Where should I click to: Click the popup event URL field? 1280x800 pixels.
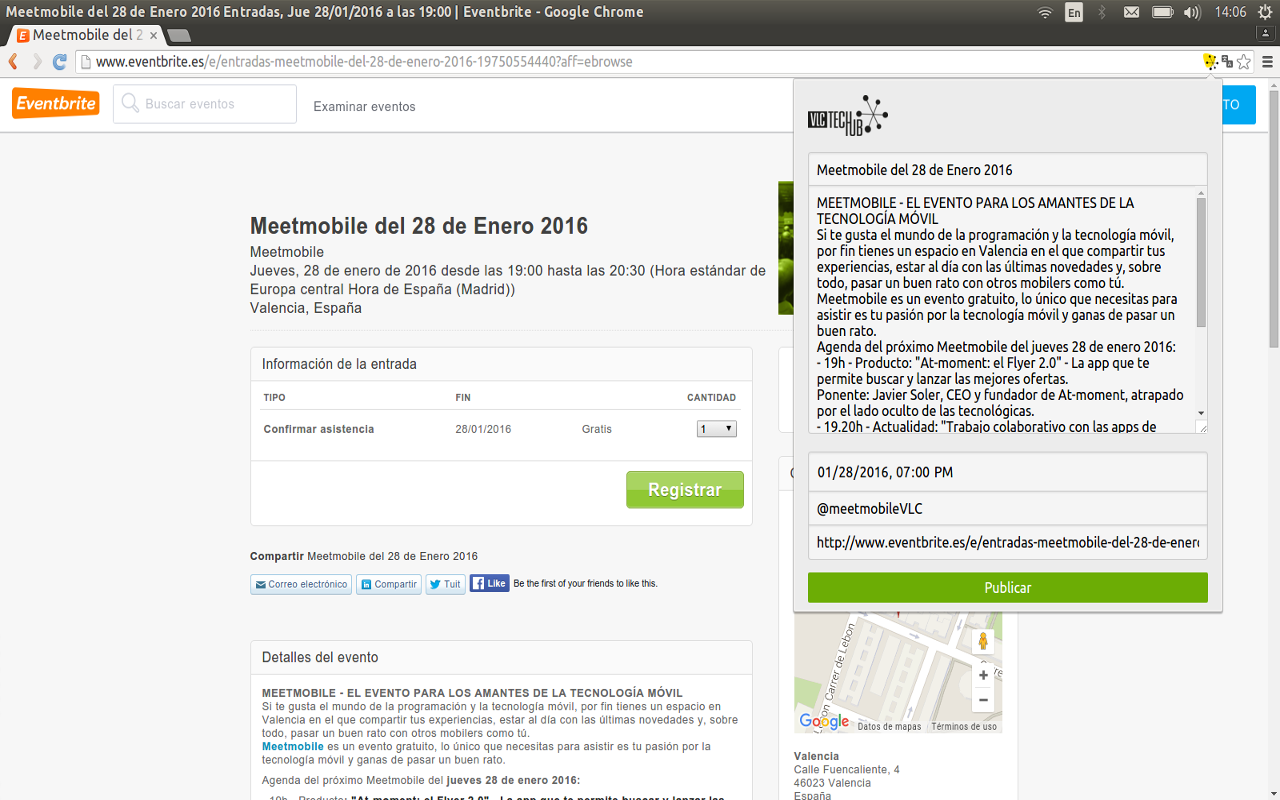click(1008, 543)
